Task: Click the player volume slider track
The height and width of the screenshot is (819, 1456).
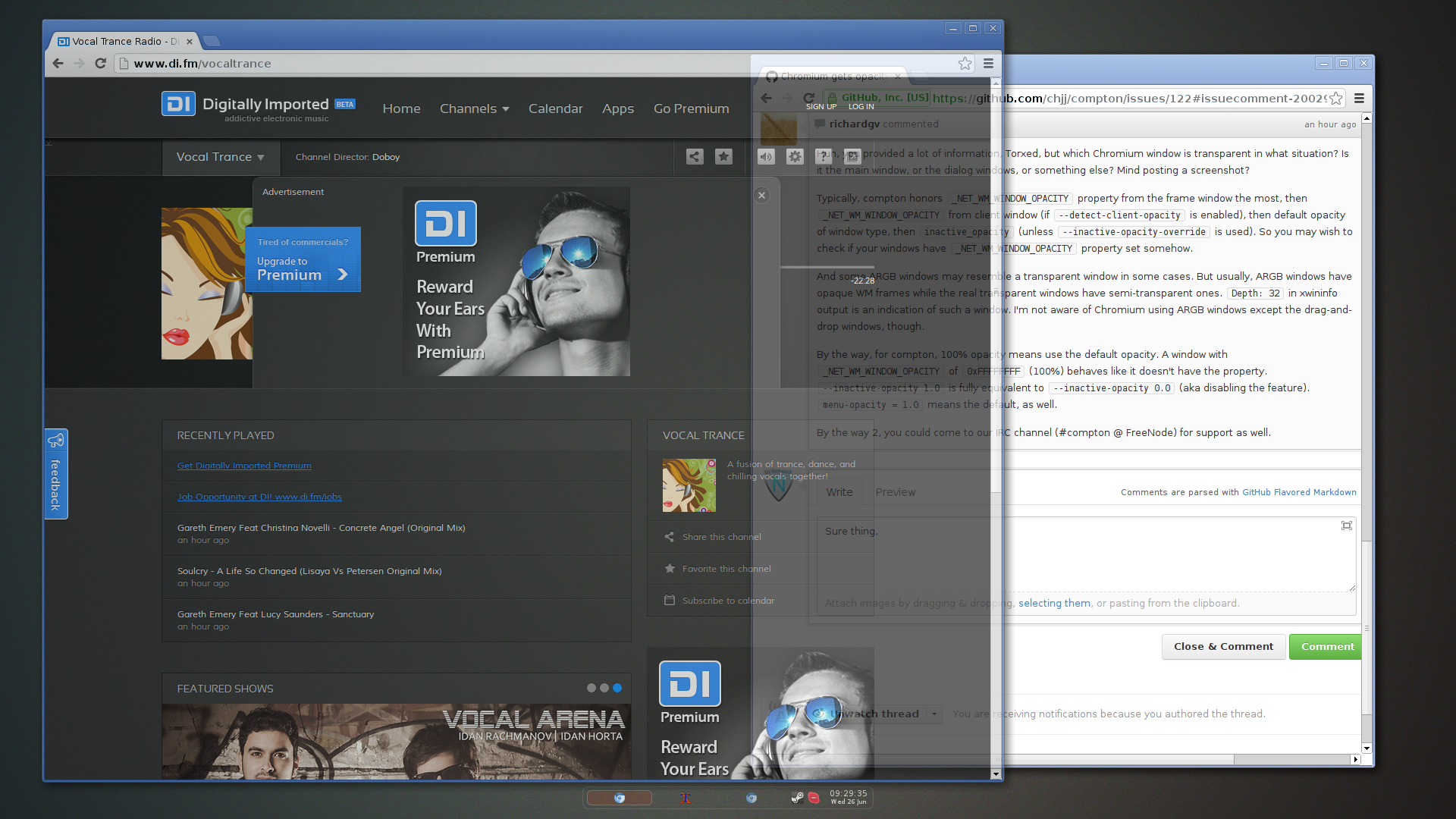Action: [827, 267]
